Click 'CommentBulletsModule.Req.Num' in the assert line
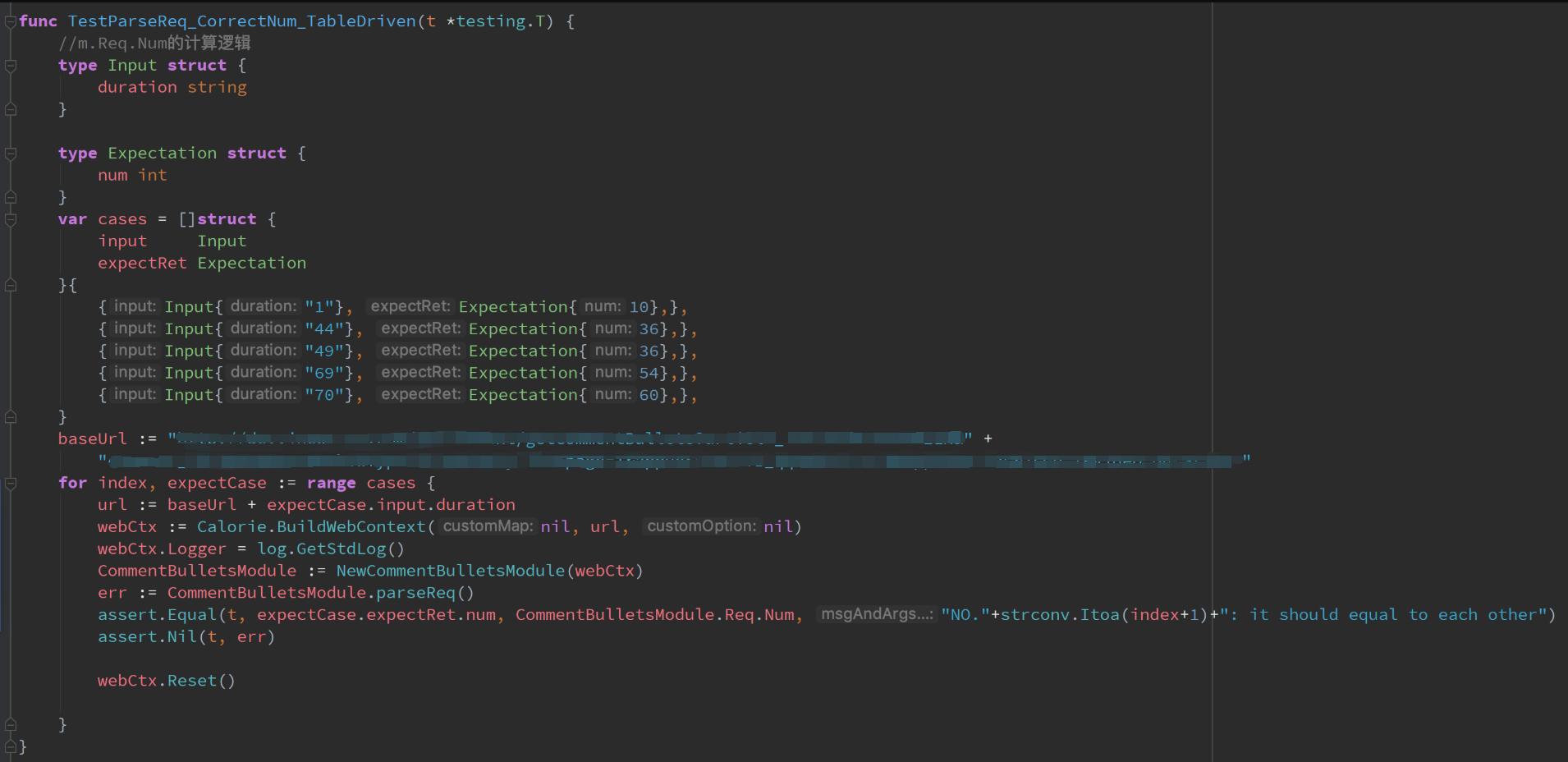The height and width of the screenshot is (762, 1568). [655, 615]
